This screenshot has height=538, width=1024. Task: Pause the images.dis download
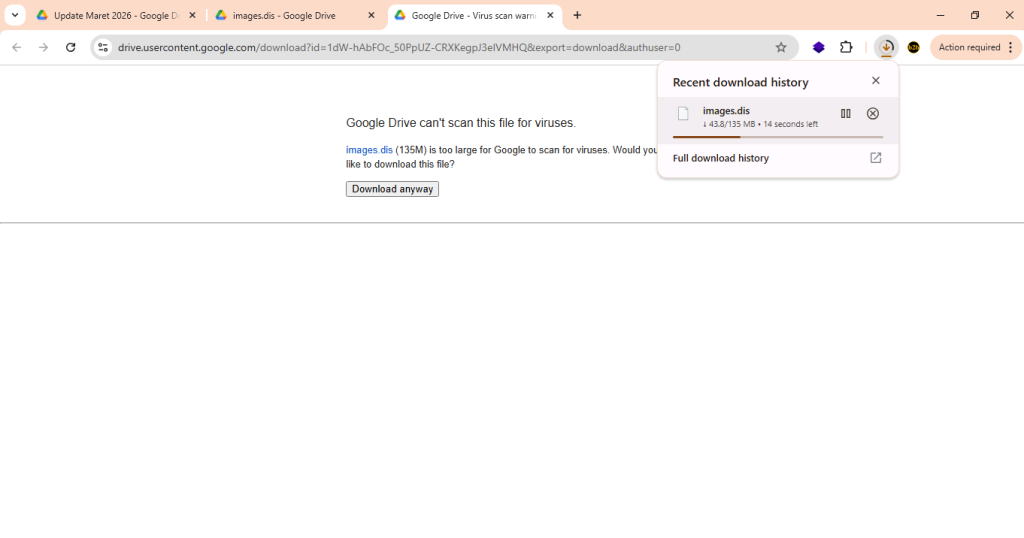[845, 114]
